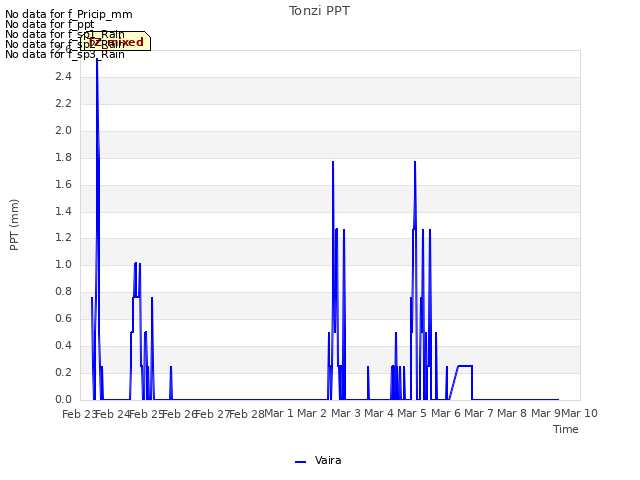Click the 0.6 y-axis tick label
640x480 pixels.
coord(63,318)
